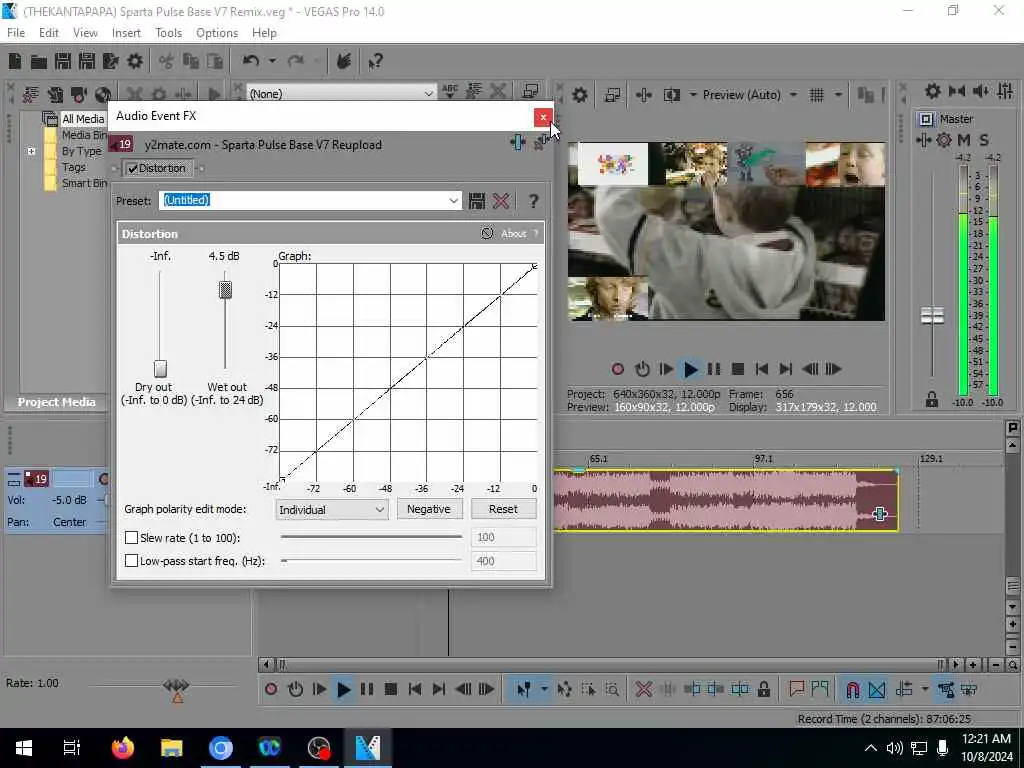The image size is (1024, 768).
Task: Click the What's This Help icon
Action: [375, 61]
